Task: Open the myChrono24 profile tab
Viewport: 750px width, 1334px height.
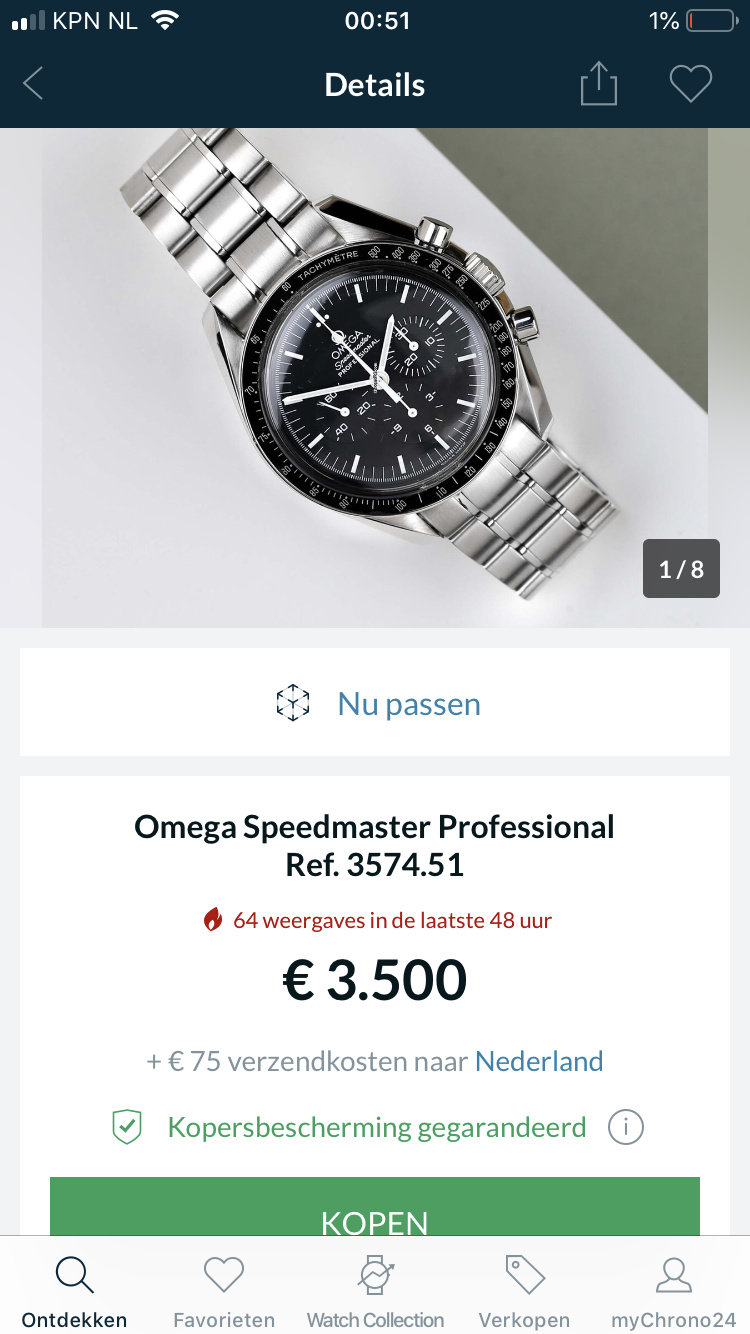Action: click(x=673, y=1291)
